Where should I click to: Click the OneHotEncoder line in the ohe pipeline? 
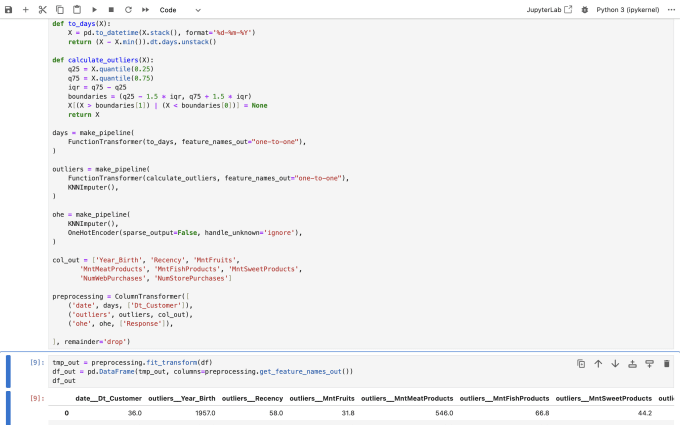click(185, 233)
